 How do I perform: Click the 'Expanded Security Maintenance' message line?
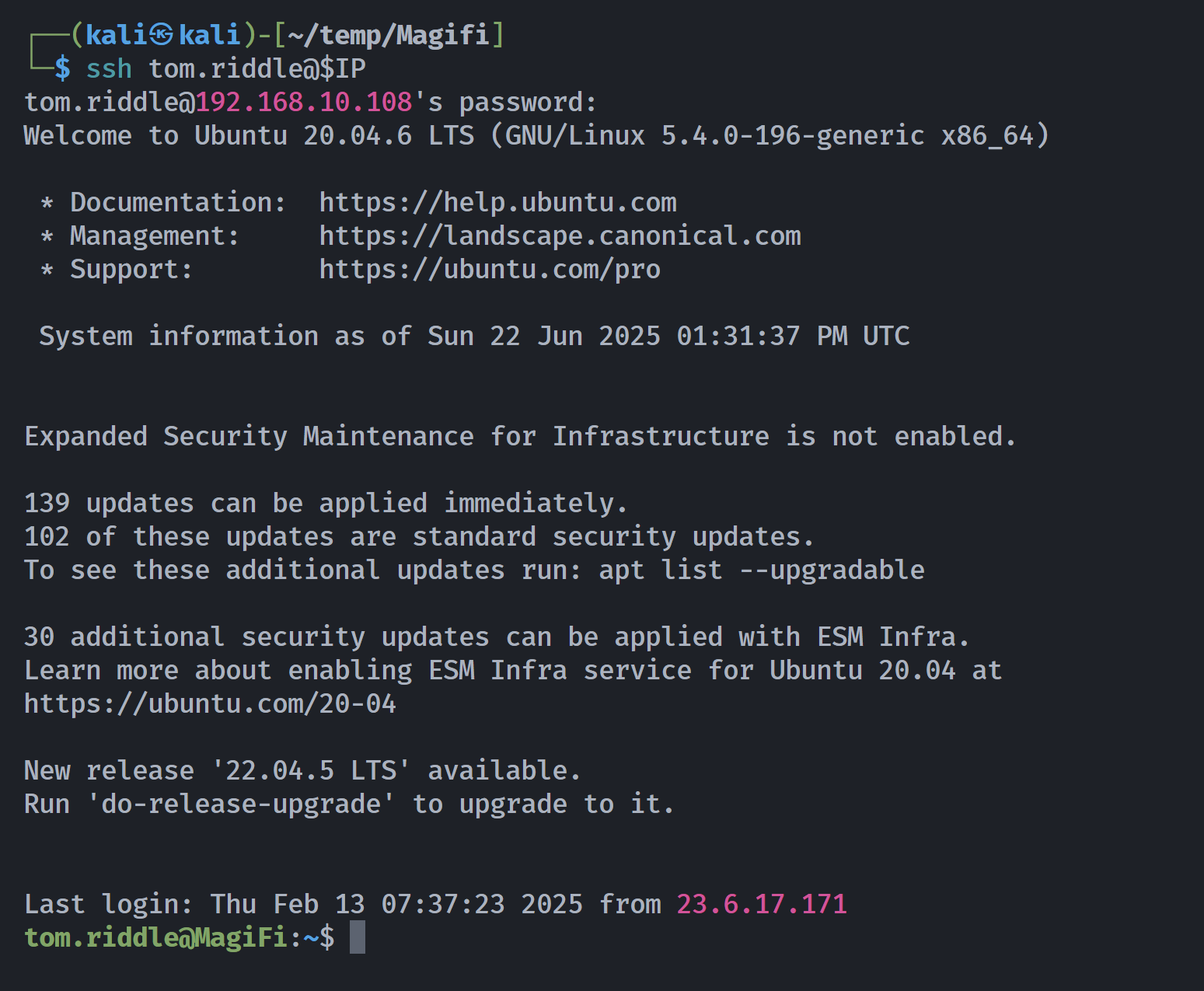(x=520, y=436)
